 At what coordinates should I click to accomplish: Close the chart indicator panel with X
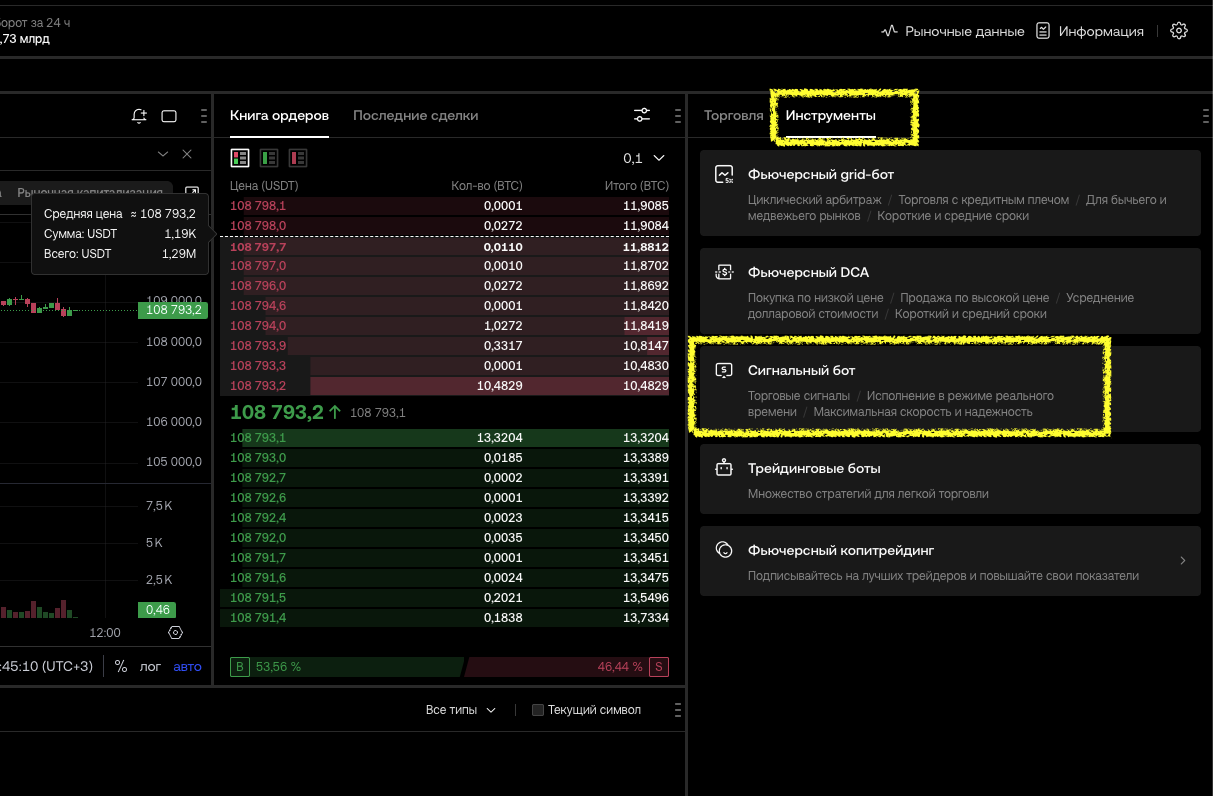coord(187,154)
